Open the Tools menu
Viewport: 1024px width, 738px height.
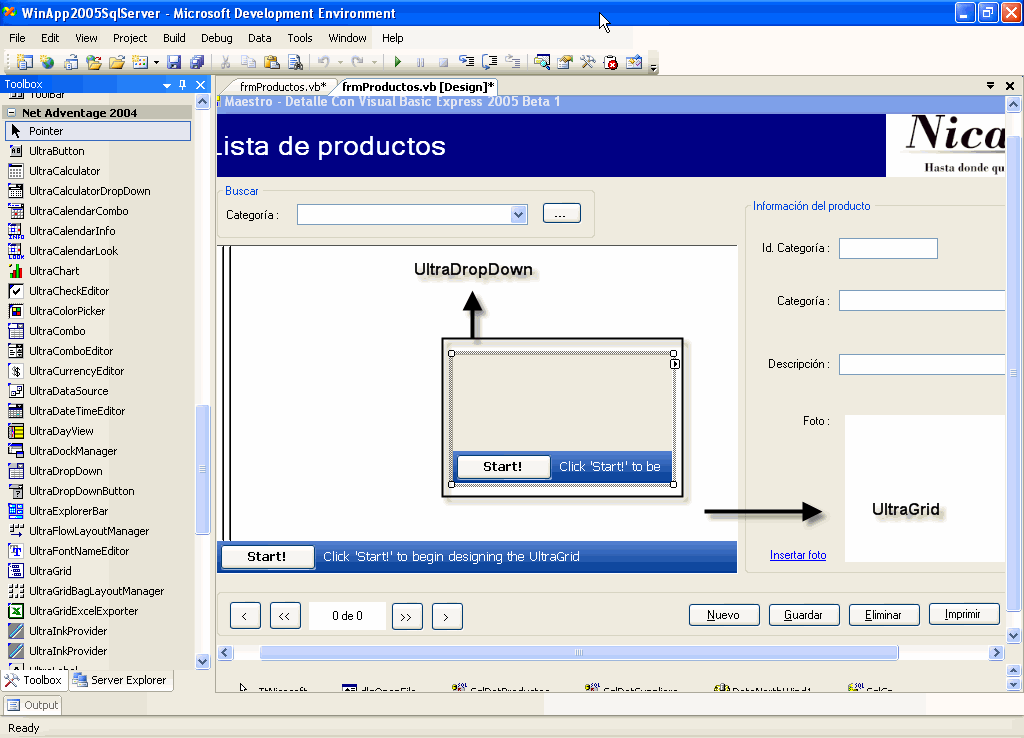pos(300,38)
